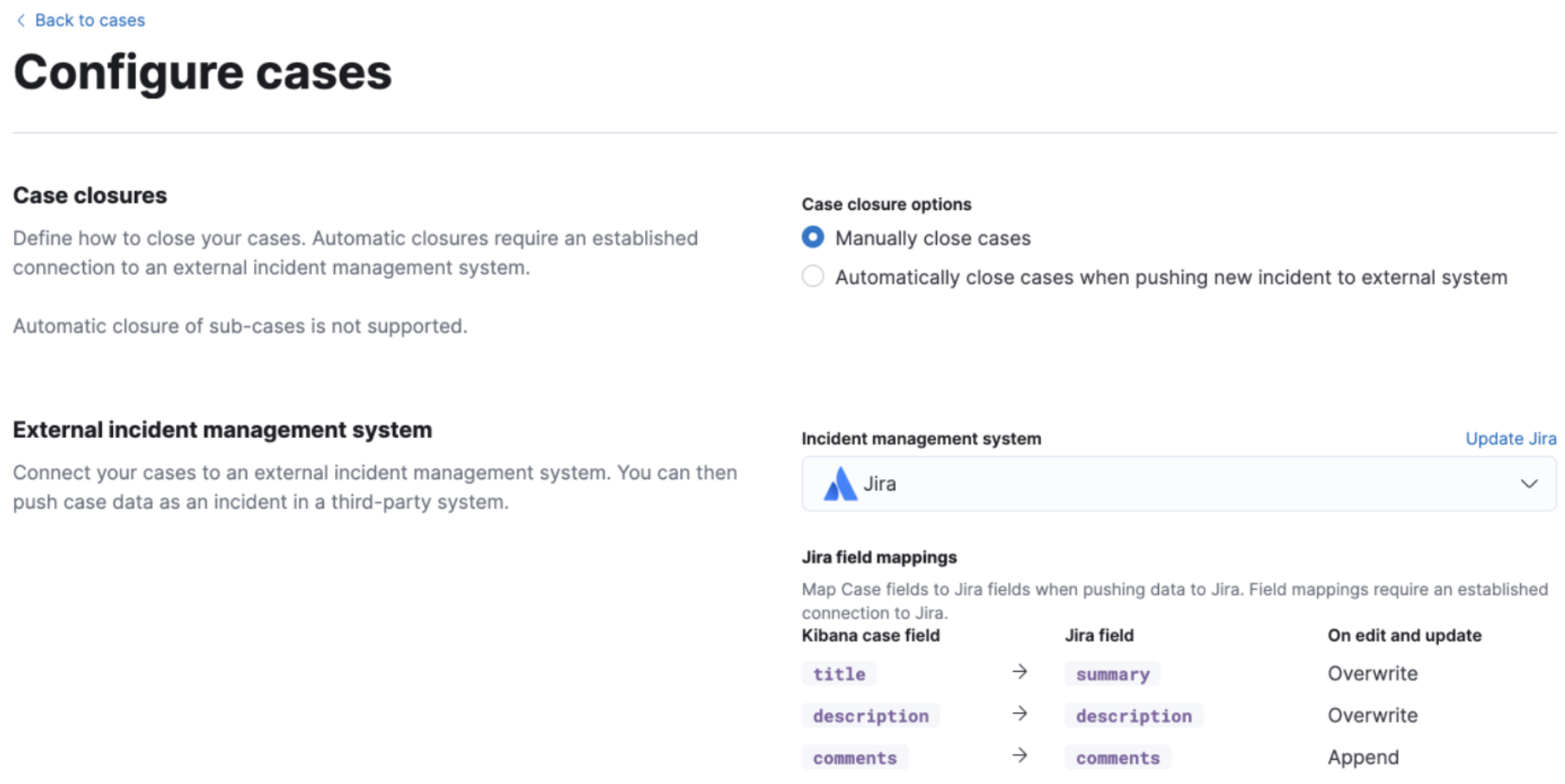Click the description badge under Jira field
This screenshot has height=784, width=1565.
(1133, 716)
